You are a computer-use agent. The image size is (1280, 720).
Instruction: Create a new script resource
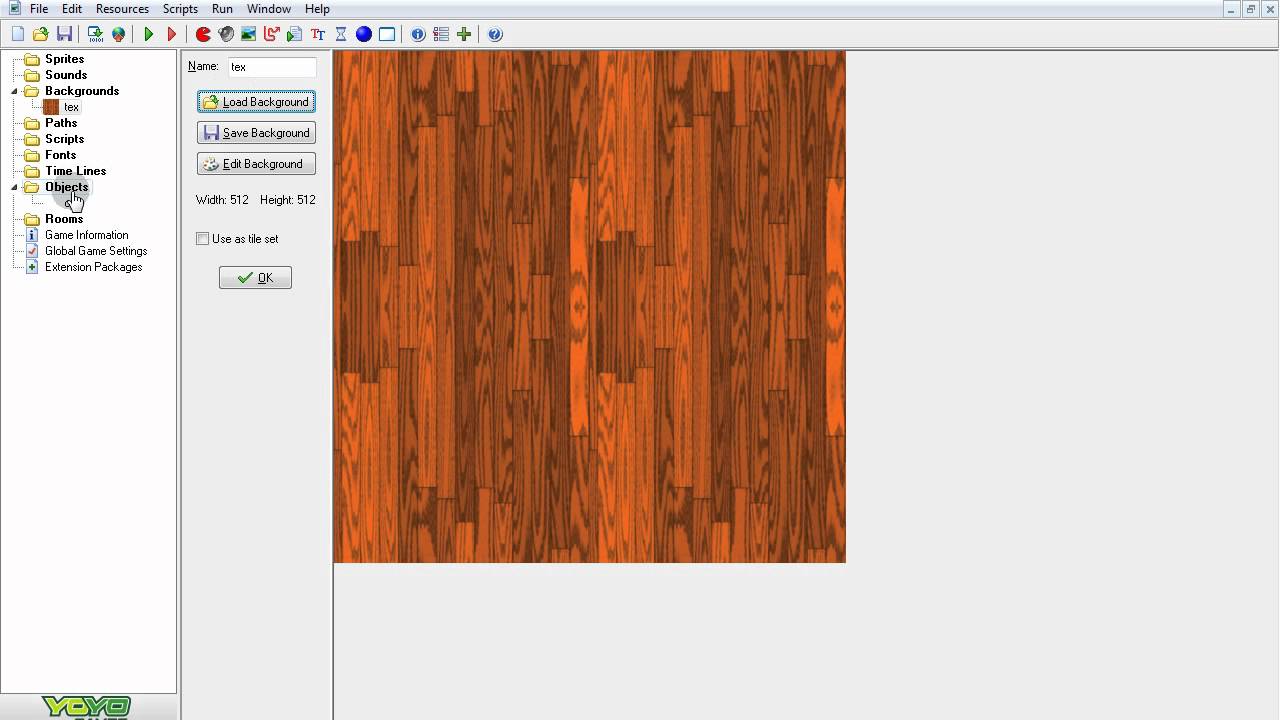point(295,34)
